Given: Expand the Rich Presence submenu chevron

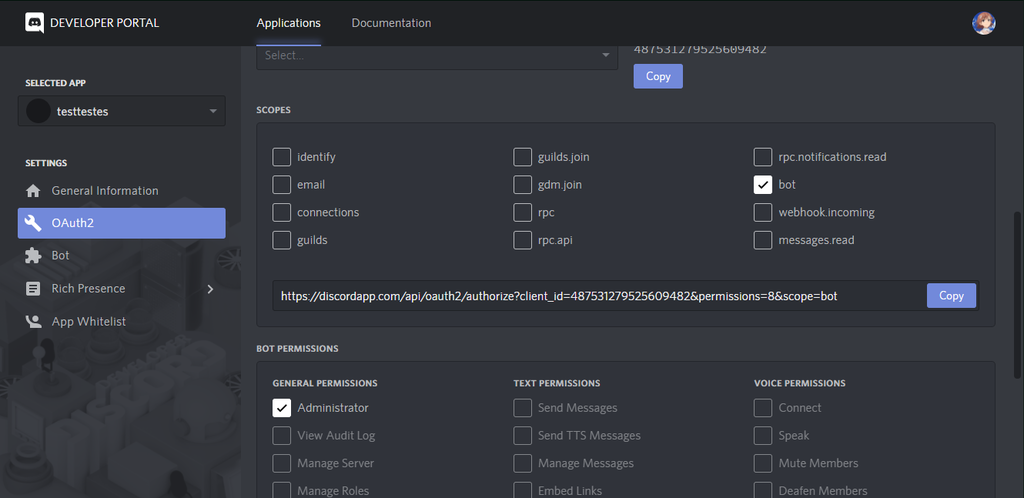Looking at the screenshot, I should [210, 288].
